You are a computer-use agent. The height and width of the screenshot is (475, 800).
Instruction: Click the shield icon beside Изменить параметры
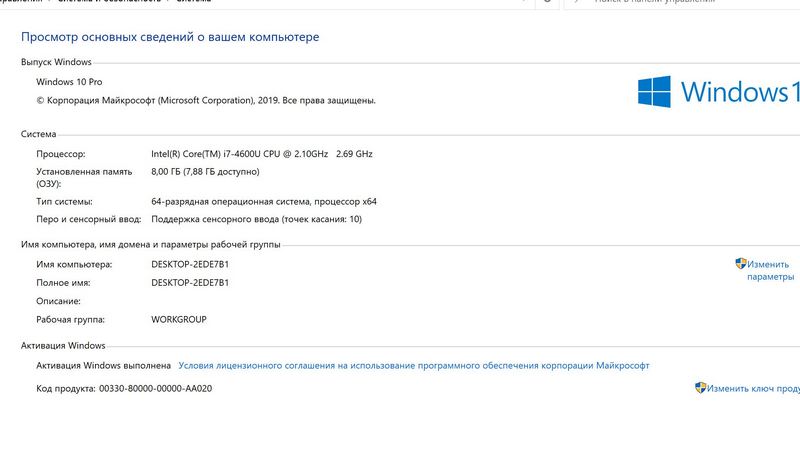pos(741,264)
